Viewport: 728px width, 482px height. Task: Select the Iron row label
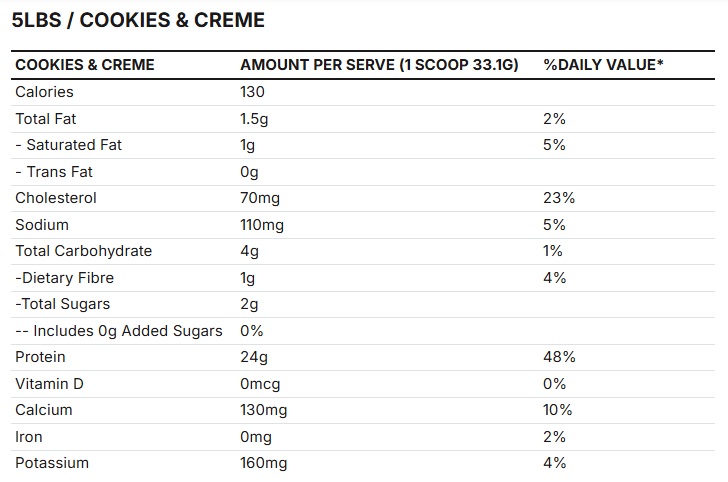coord(29,437)
